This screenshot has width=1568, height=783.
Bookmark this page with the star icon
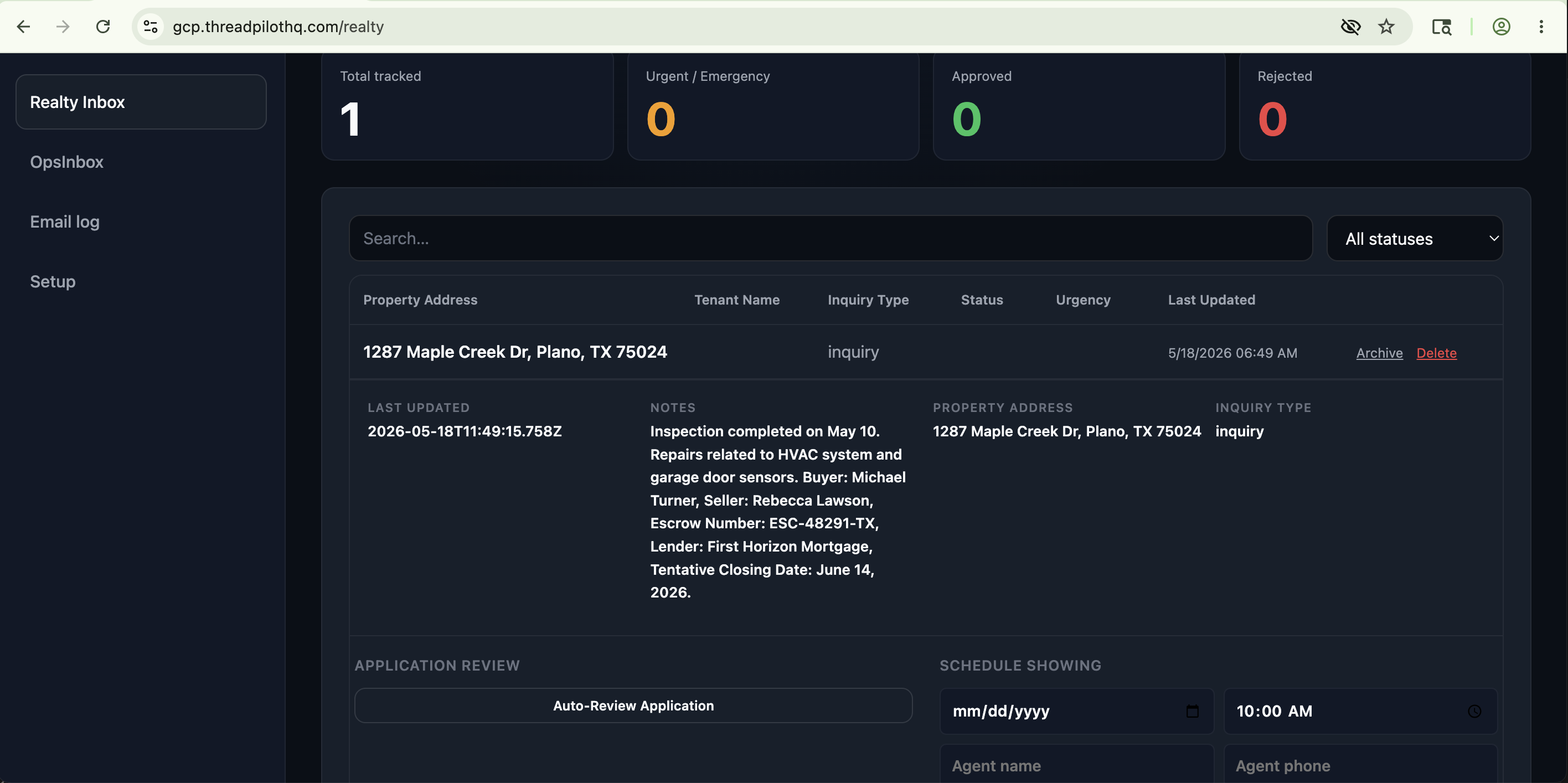(x=1386, y=27)
